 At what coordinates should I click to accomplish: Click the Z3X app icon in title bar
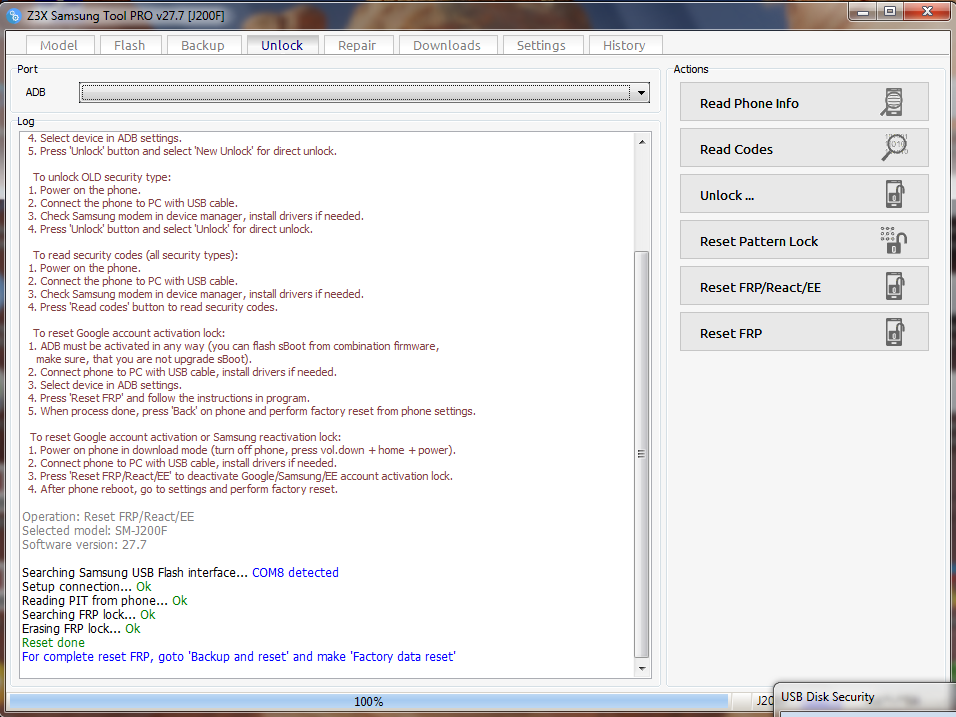point(13,16)
